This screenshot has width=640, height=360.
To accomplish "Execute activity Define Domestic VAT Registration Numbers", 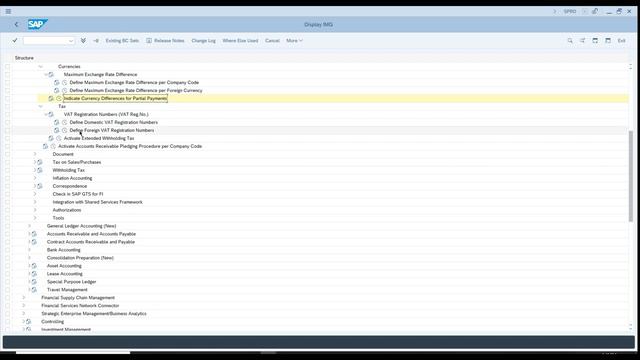I will click(x=64, y=122).
